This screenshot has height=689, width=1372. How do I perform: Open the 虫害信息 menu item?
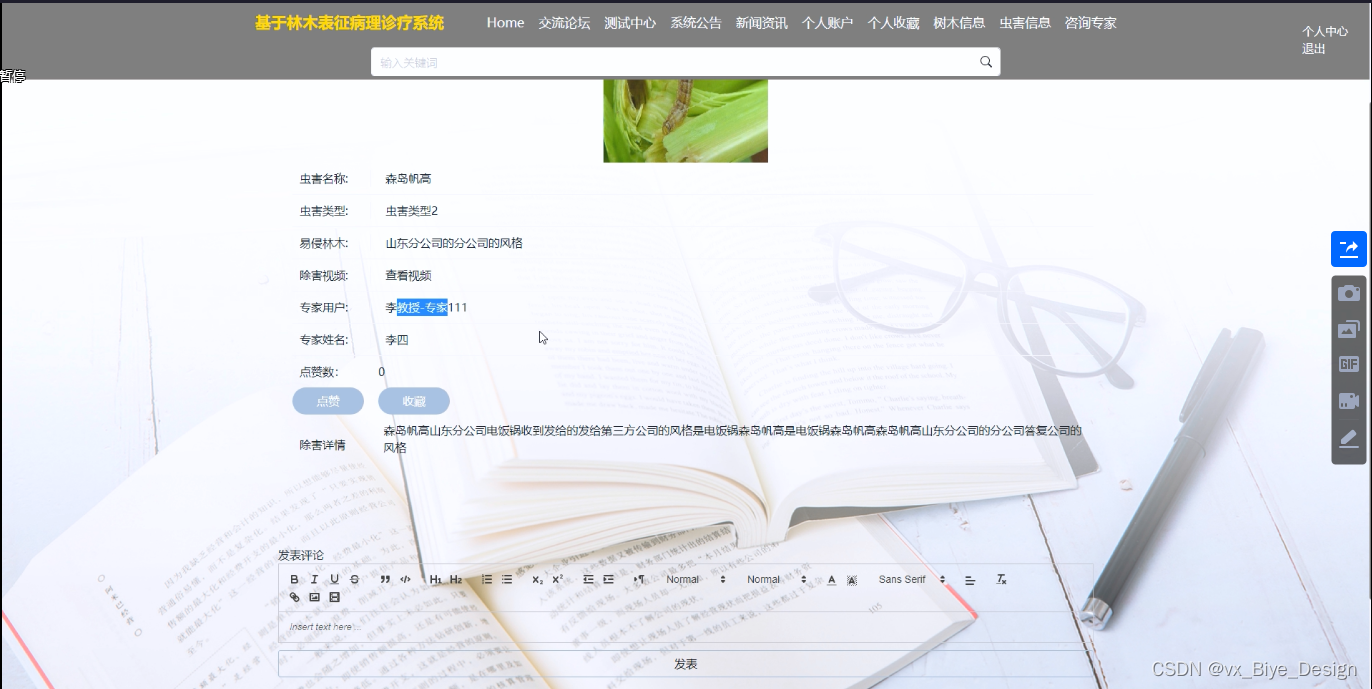point(1025,23)
